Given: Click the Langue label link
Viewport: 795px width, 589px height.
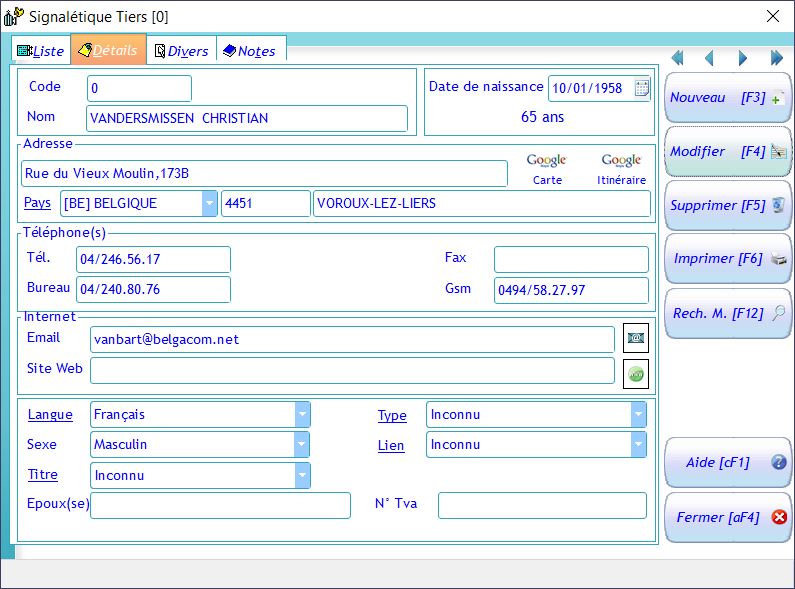Looking at the screenshot, I should pos(50,415).
